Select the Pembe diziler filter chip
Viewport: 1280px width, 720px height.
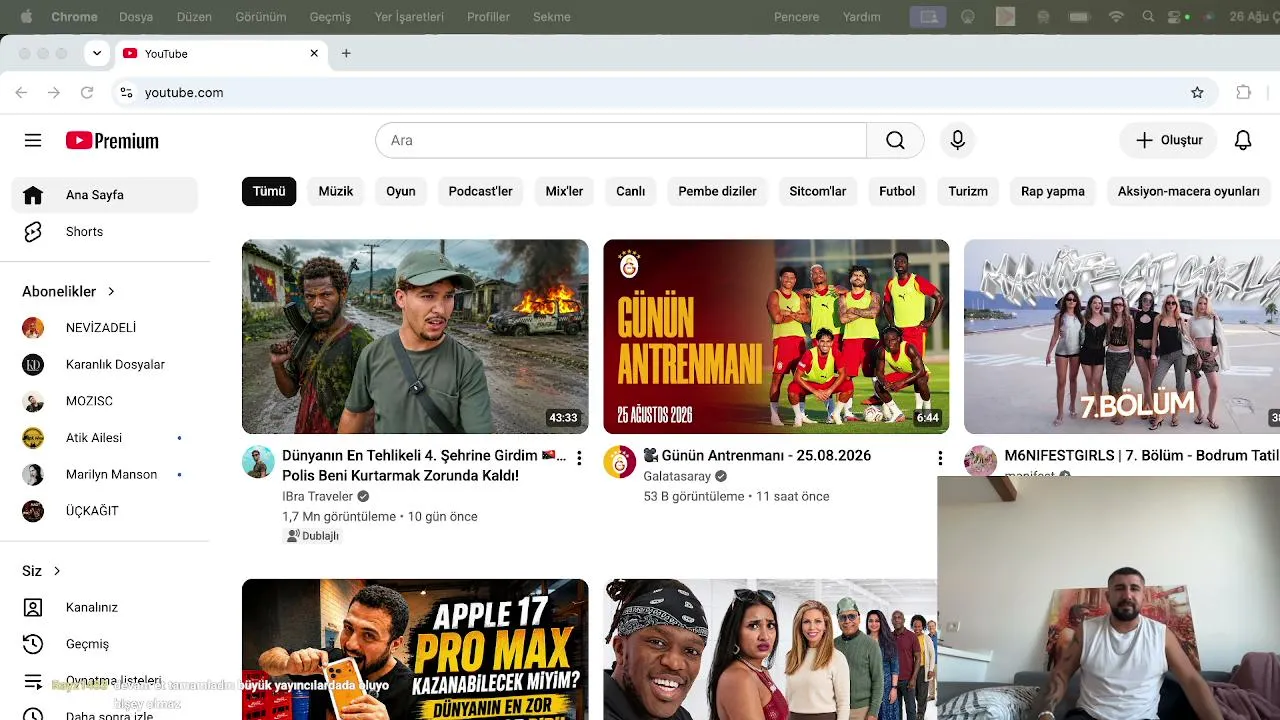click(x=717, y=191)
